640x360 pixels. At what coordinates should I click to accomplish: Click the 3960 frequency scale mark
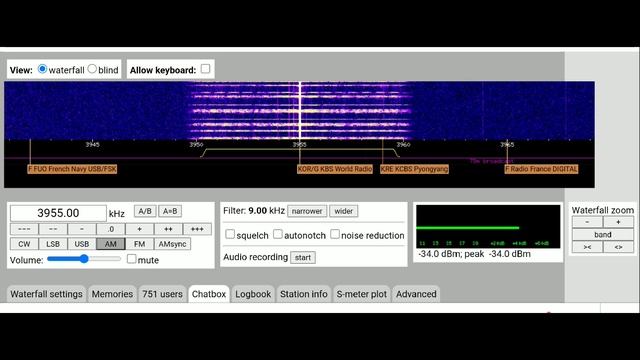tap(403, 144)
